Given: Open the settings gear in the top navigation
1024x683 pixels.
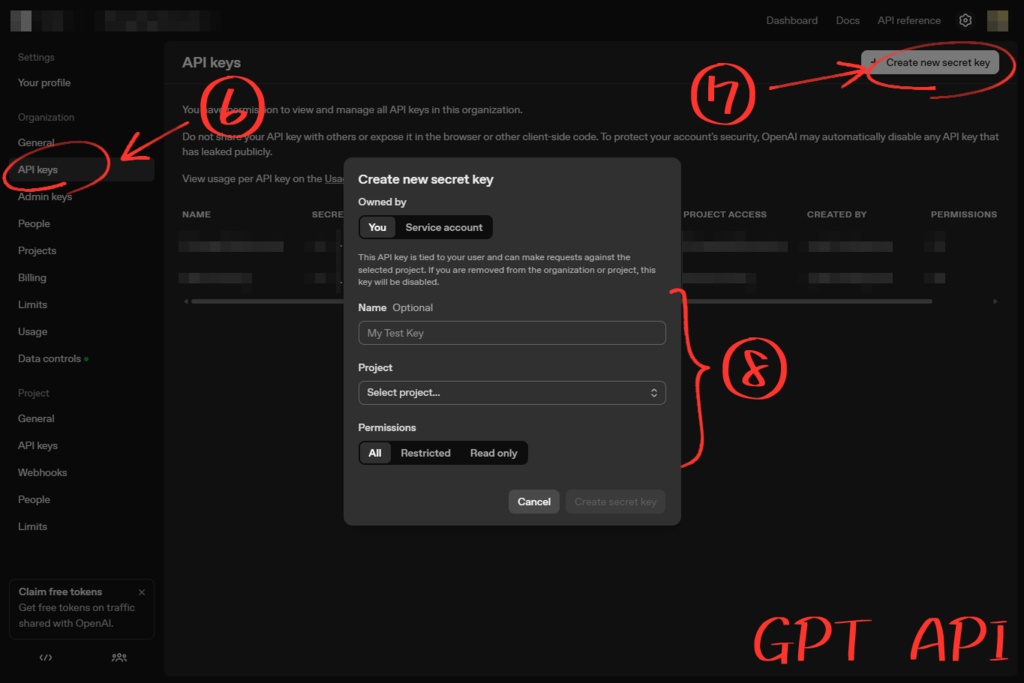Looking at the screenshot, I should point(964,20).
